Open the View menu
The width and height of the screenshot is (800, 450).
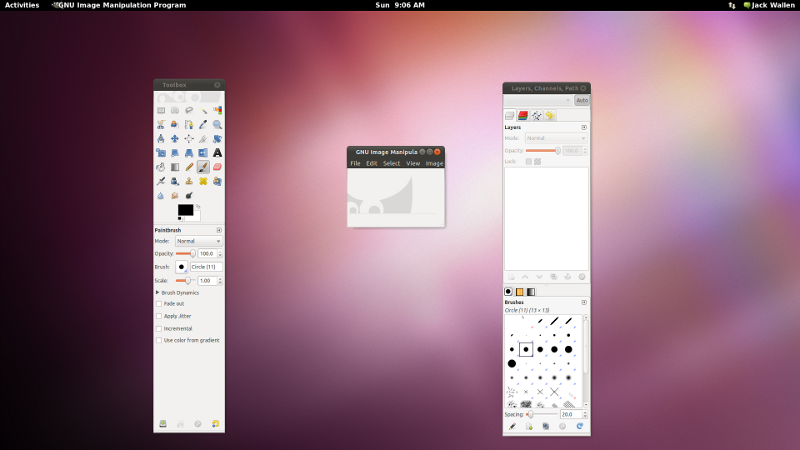tap(413, 163)
